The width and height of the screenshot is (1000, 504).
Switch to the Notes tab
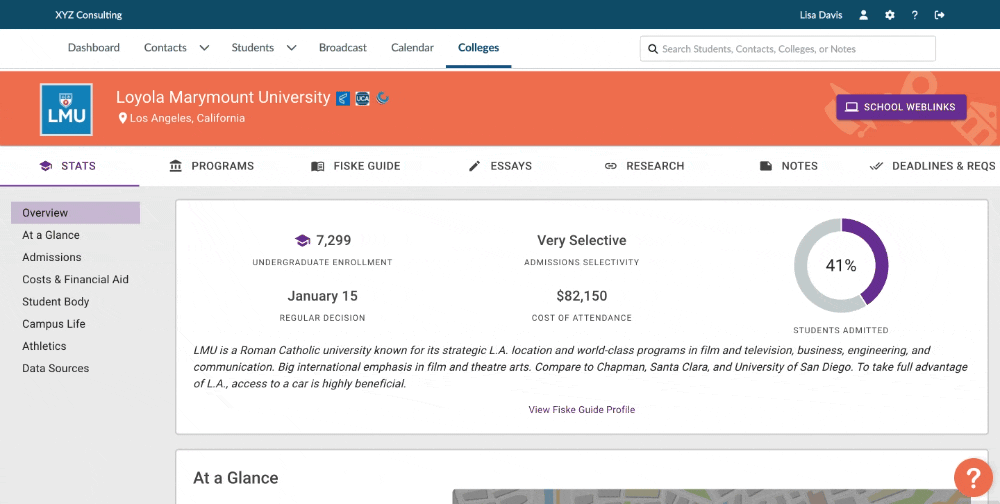tap(788, 166)
